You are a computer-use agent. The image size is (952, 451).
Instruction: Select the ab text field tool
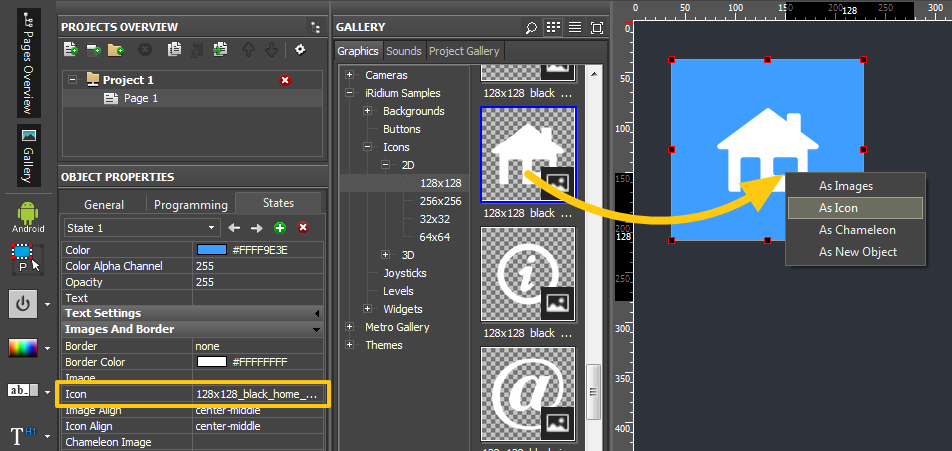tap(23, 390)
